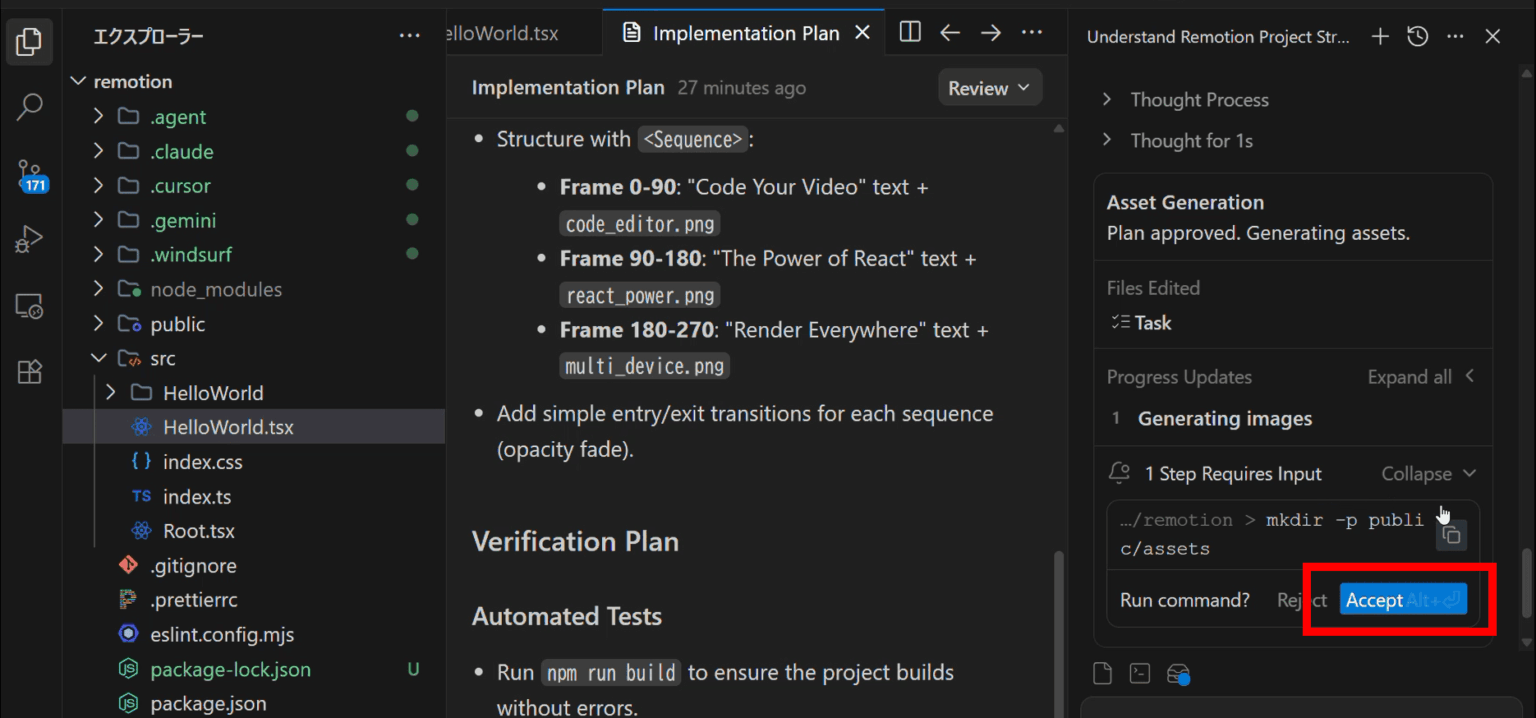Switch to the HelloWorld.tsx editor tab
The width and height of the screenshot is (1536, 718).
(x=505, y=33)
